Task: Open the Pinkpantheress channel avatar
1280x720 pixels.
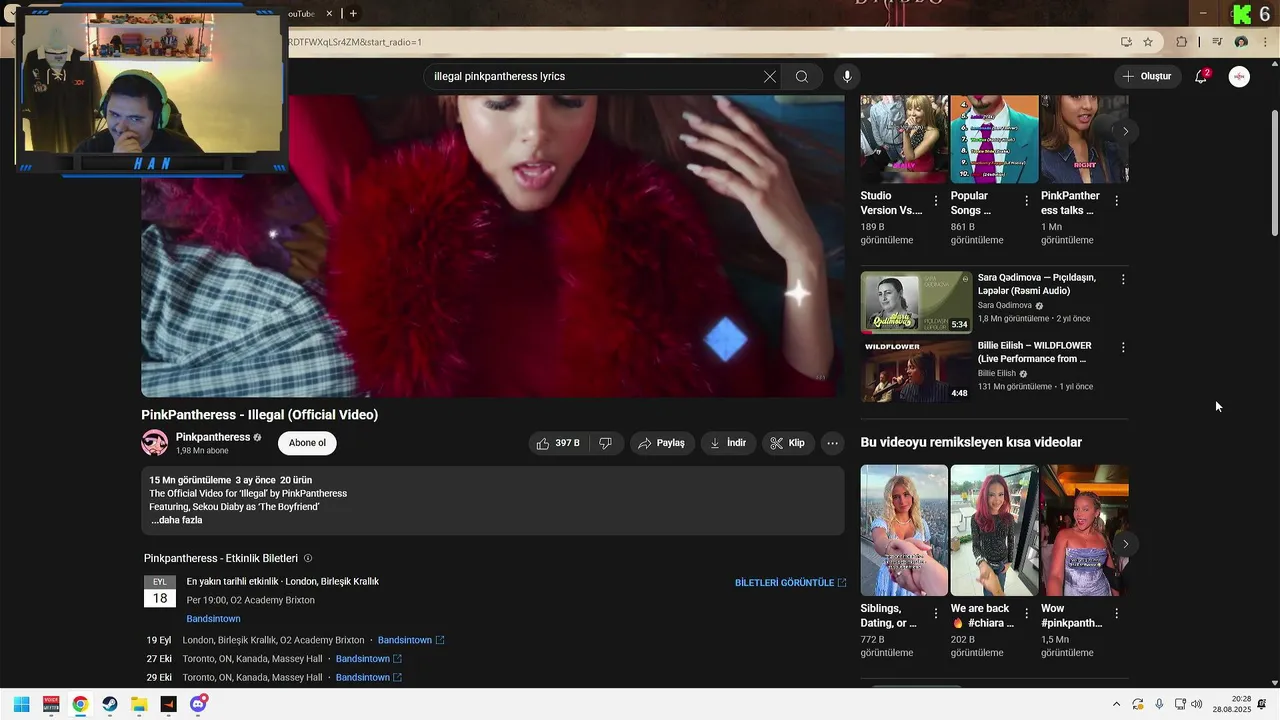Action: point(154,443)
